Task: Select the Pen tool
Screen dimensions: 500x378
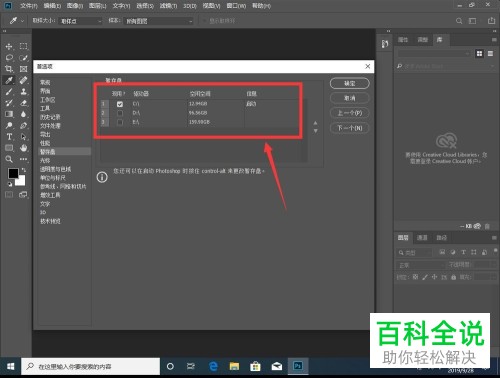Action: pyautogui.click(x=23, y=126)
